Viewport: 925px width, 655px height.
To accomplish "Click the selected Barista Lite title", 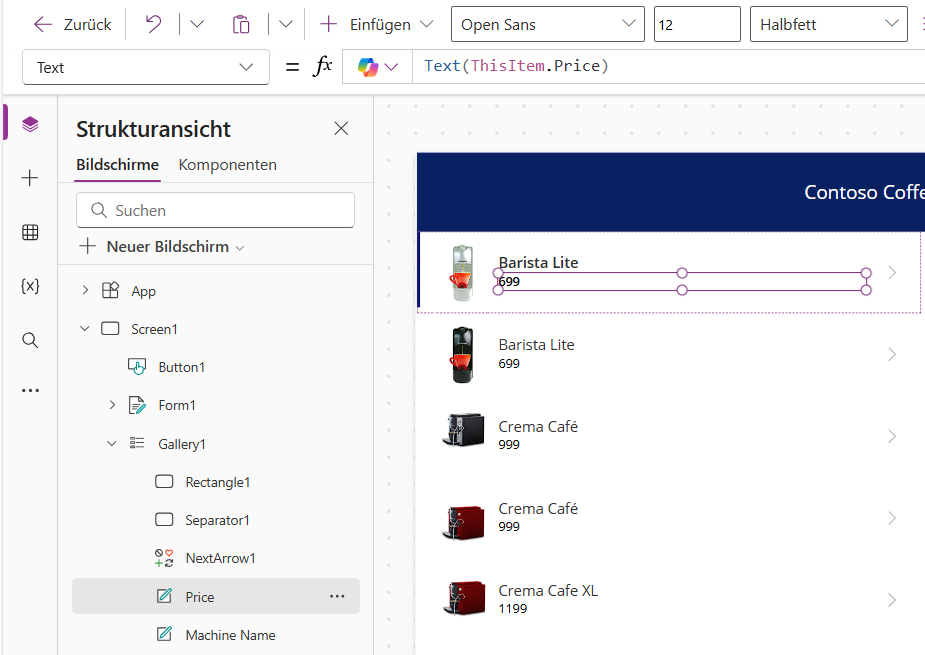I will pyautogui.click(x=538, y=263).
